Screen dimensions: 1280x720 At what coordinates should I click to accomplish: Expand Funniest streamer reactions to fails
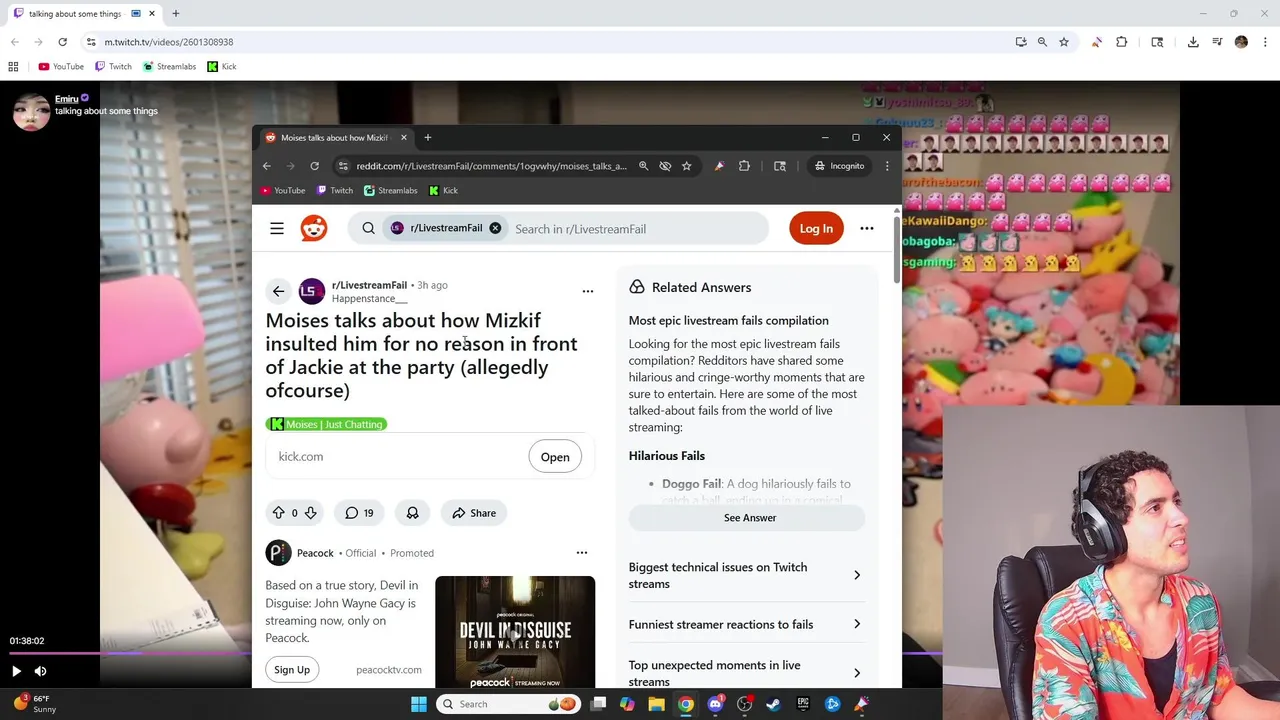point(745,625)
